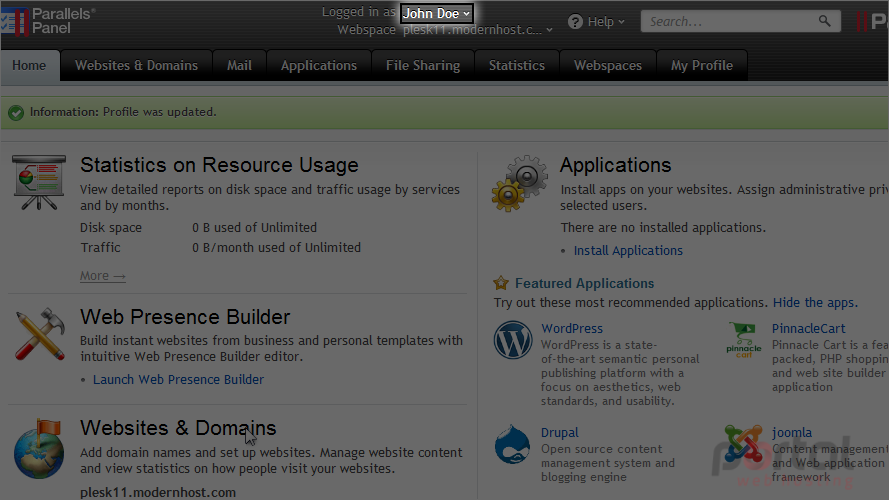Click the Hide the apps link

pyautogui.click(x=815, y=303)
